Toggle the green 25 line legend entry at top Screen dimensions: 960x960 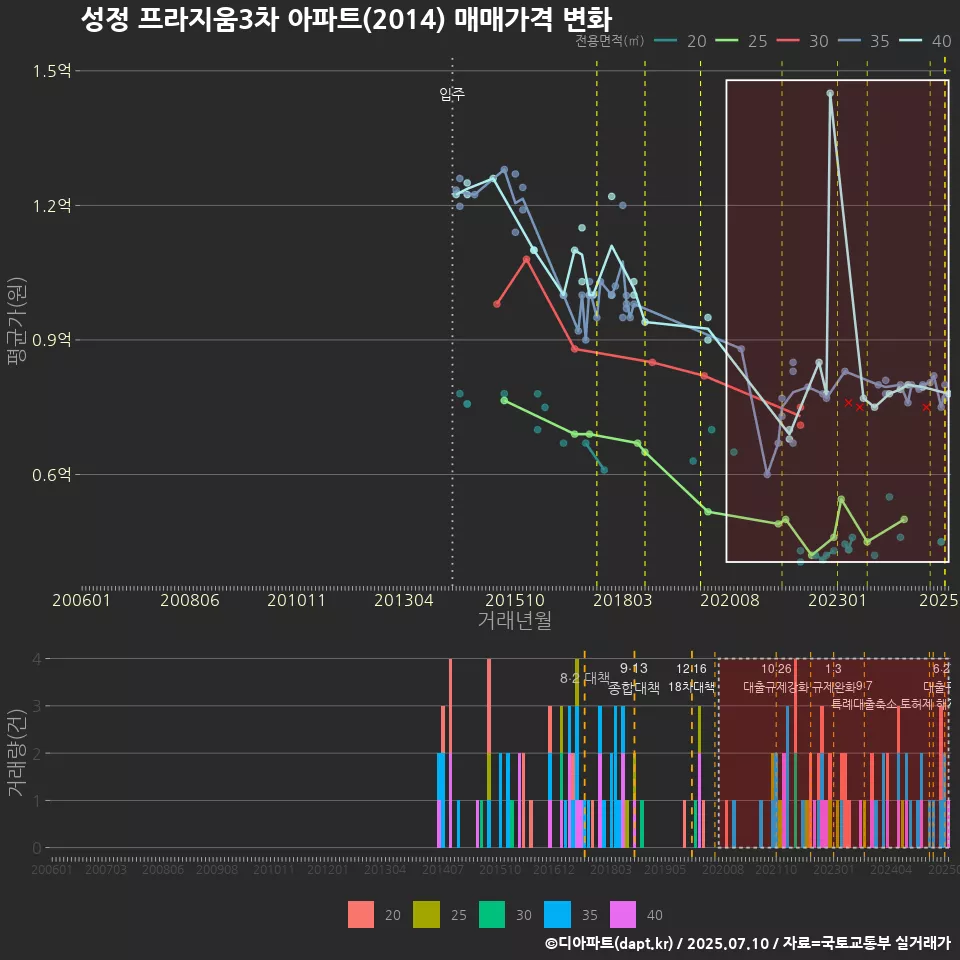741,41
